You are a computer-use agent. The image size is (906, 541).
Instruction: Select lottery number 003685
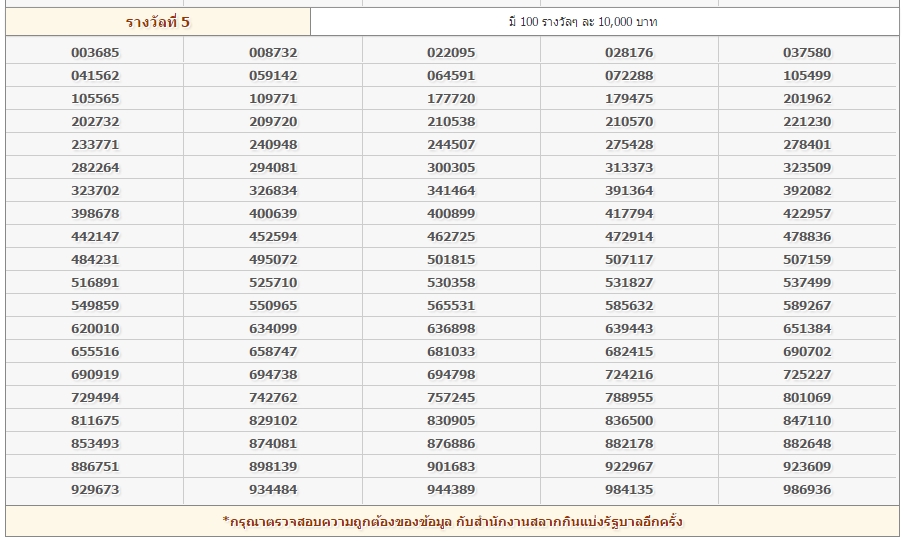click(x=95, y=53)
